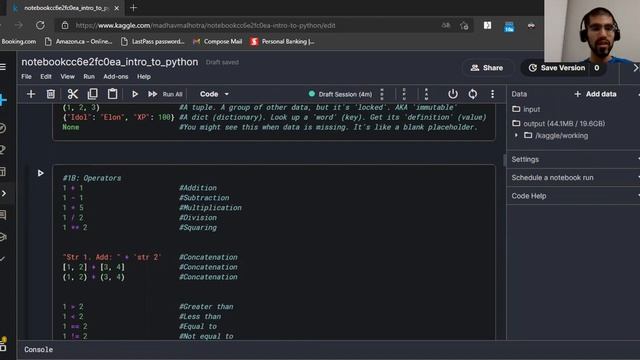Open the Code cell type dropdown
This screenshot has height=360, width=640.
click(214, 94)
